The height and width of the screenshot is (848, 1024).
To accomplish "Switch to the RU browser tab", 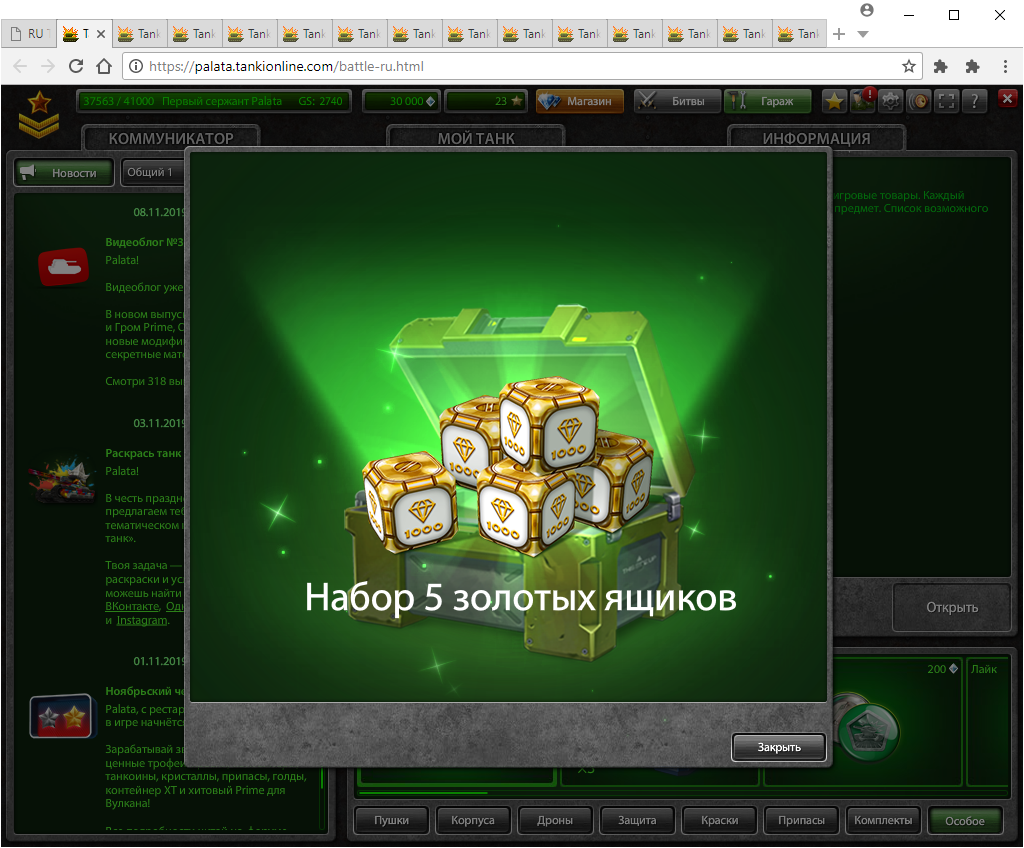I will click(29, 33).
